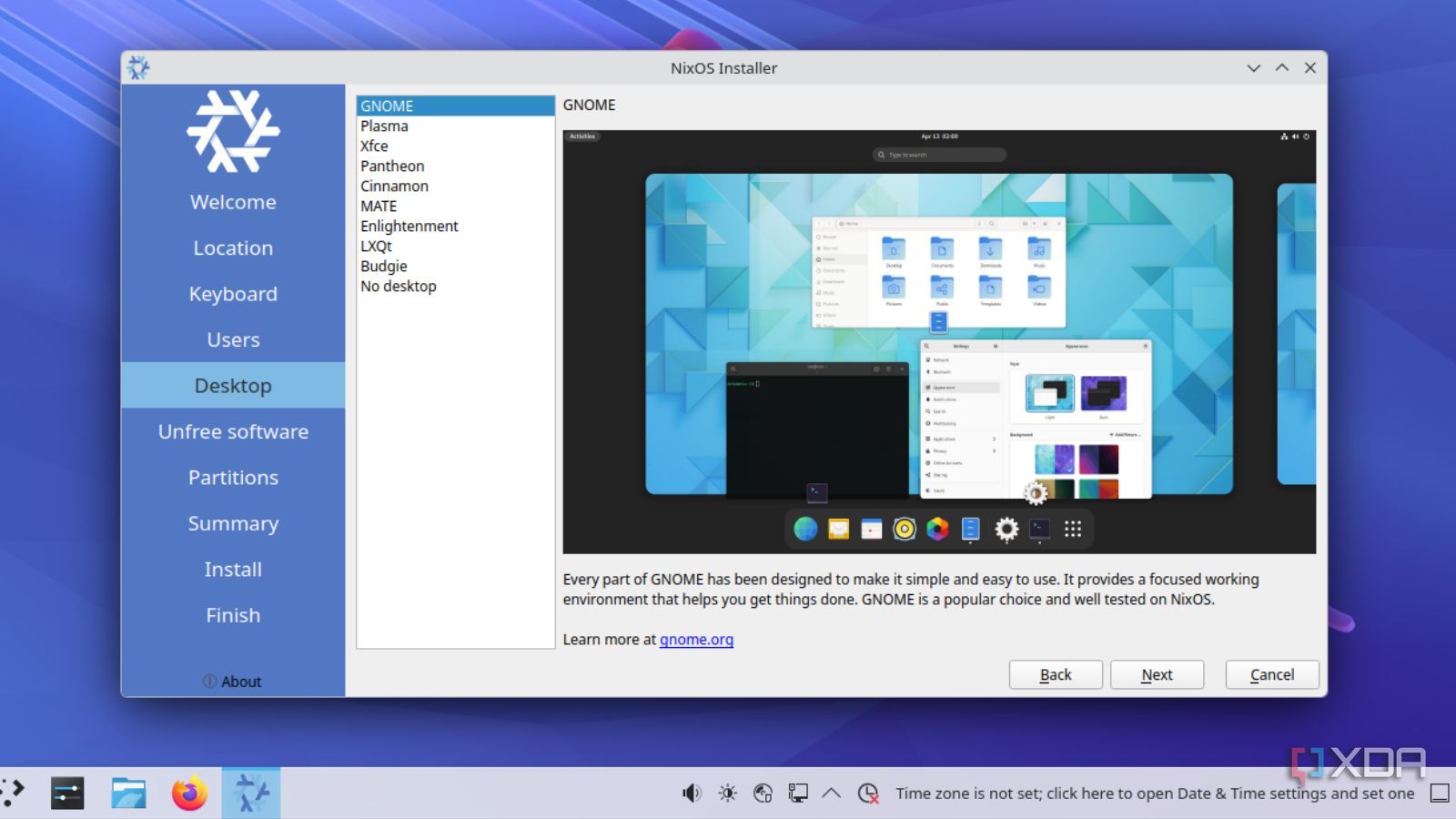The image size is (1456, 819).
Task: Launch Firefox from the taskbar
Action: 189,794
